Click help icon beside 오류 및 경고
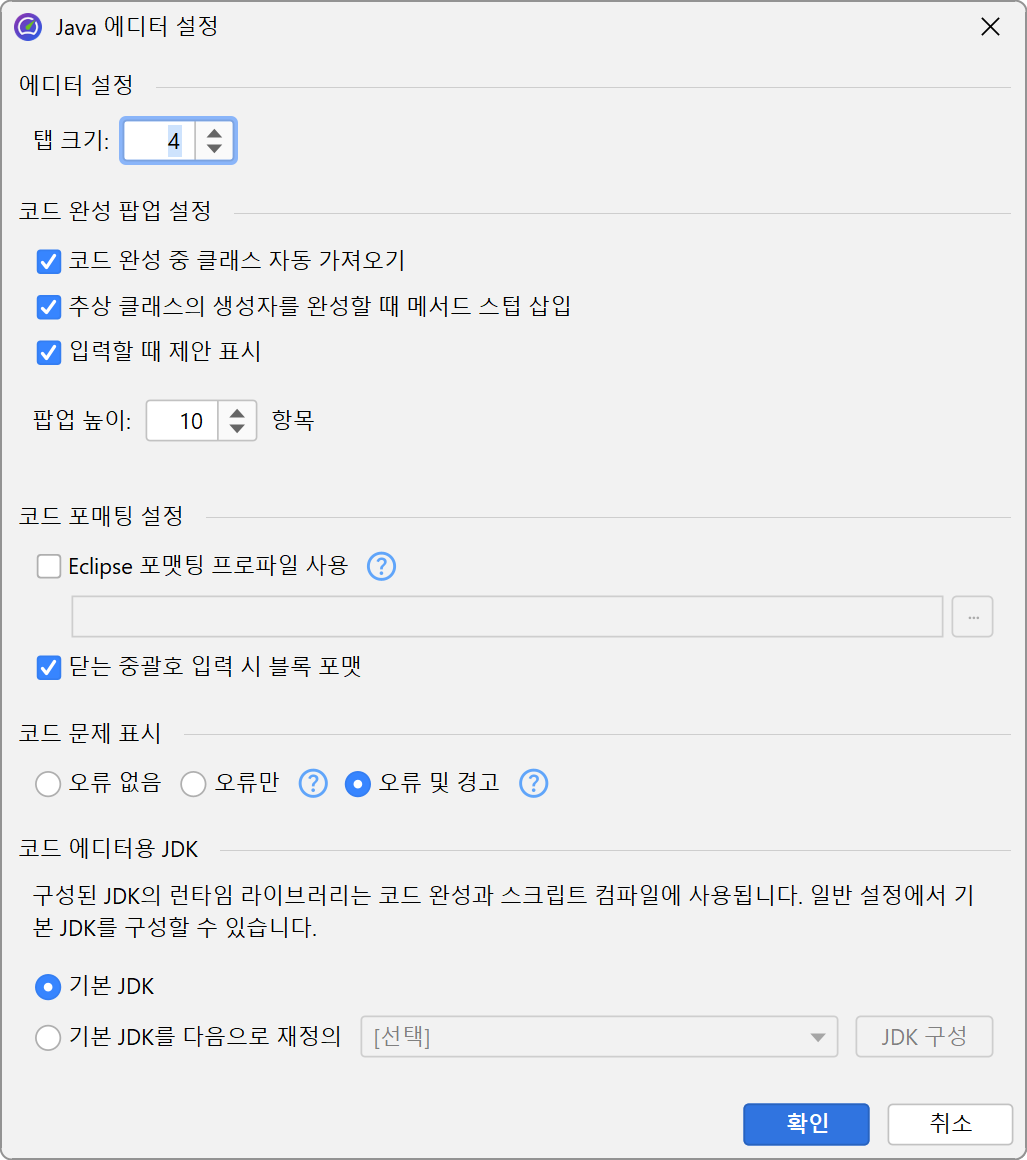This screenshot has height=1160, width=1027. (534, 783)
